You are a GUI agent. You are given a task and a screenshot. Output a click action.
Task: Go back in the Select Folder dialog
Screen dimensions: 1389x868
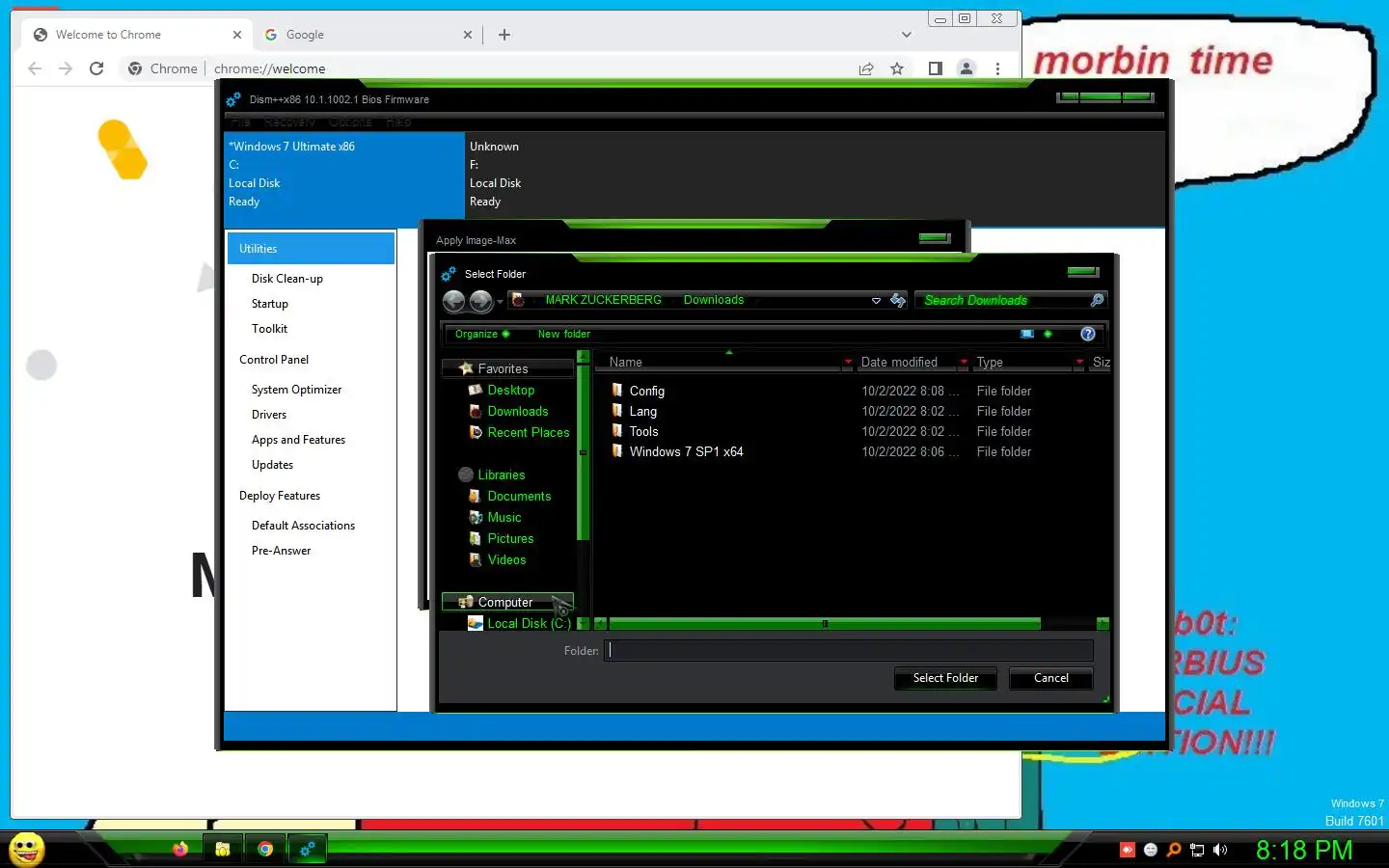pos(453,301)
